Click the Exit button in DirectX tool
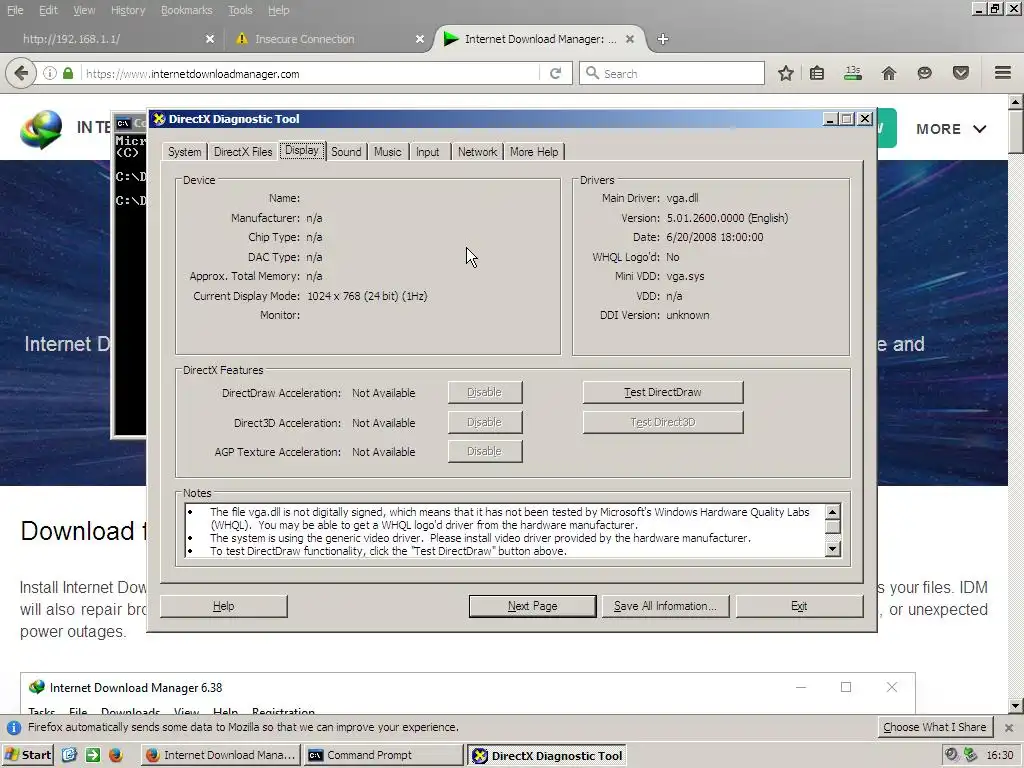This screenshot has height=768, width=1024. pyautogui.click(x=799, y=606)
